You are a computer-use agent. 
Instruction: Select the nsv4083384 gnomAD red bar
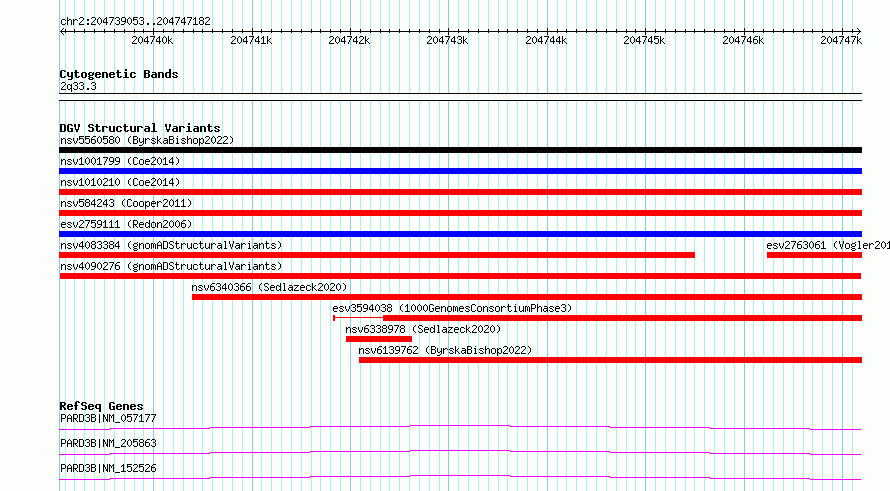pyautogui.click(x=377, y=255)
